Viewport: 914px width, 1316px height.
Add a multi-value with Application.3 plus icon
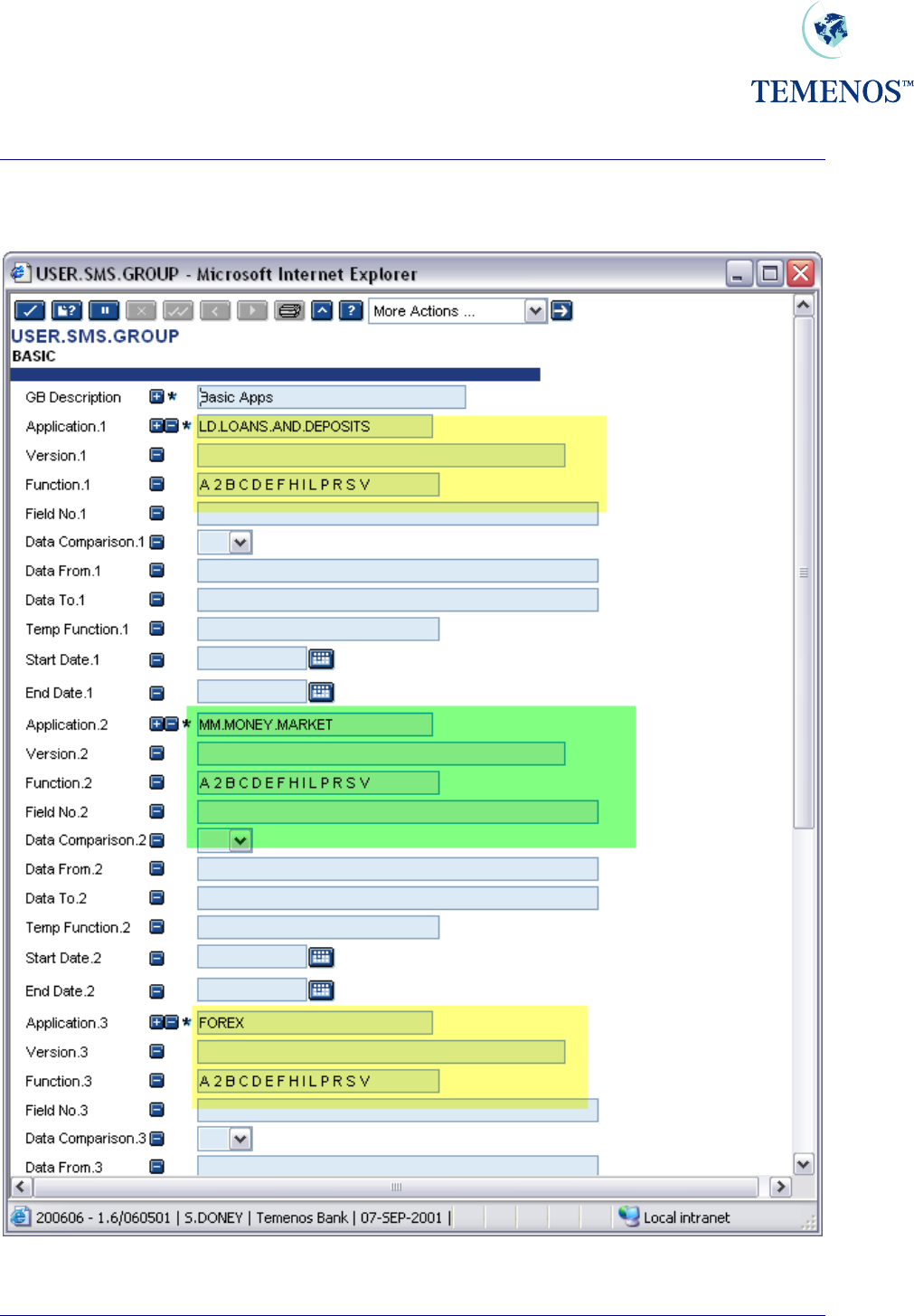tap(156, 1022)
